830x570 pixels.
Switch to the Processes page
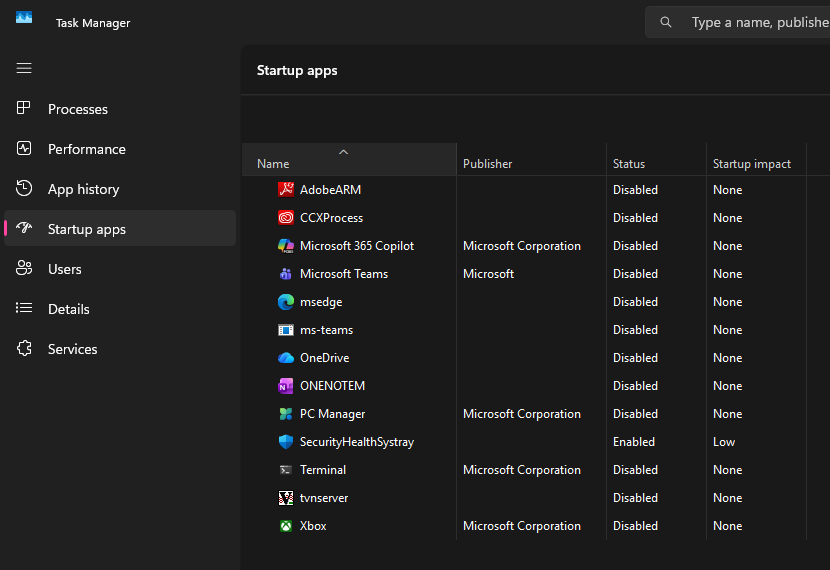(78, 109)
